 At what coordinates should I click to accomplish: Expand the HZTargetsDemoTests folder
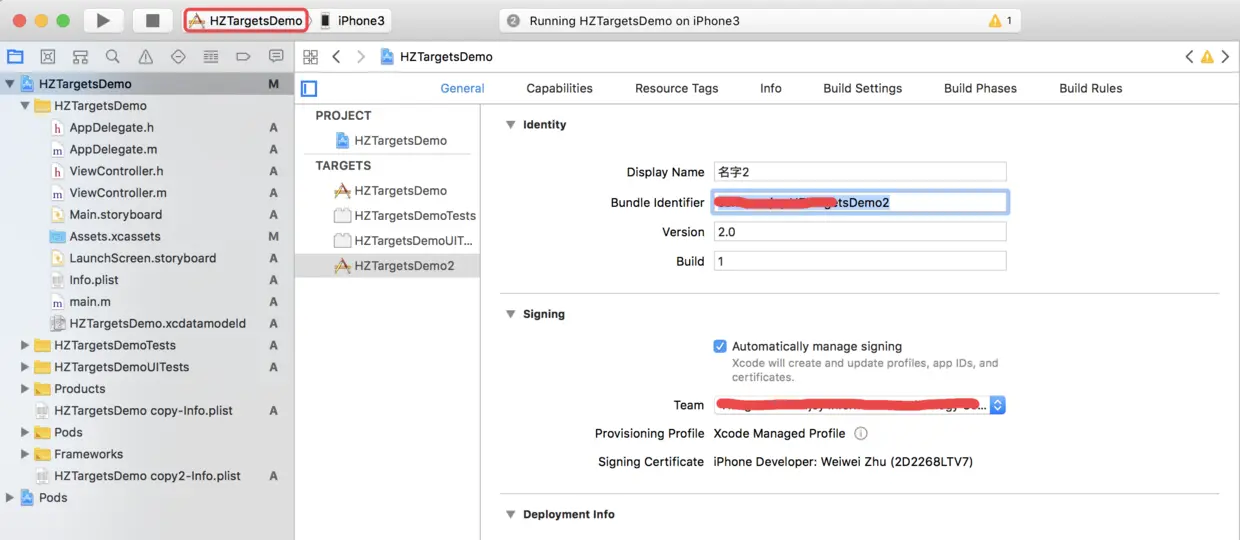(x=26, y=345)
